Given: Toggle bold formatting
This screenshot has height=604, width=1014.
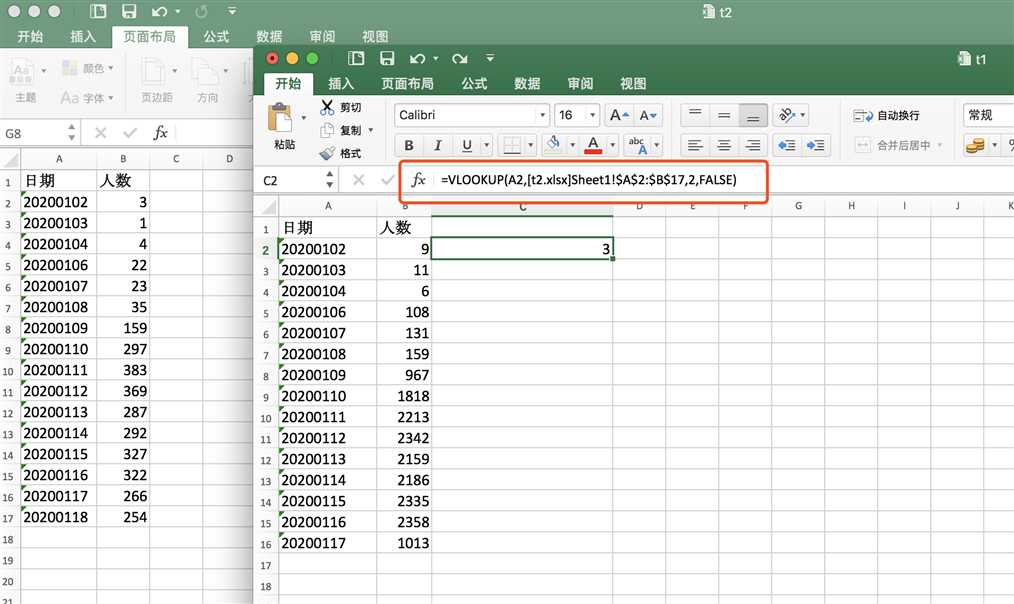Looking at the screenshot, I should (x=409, y=145).
